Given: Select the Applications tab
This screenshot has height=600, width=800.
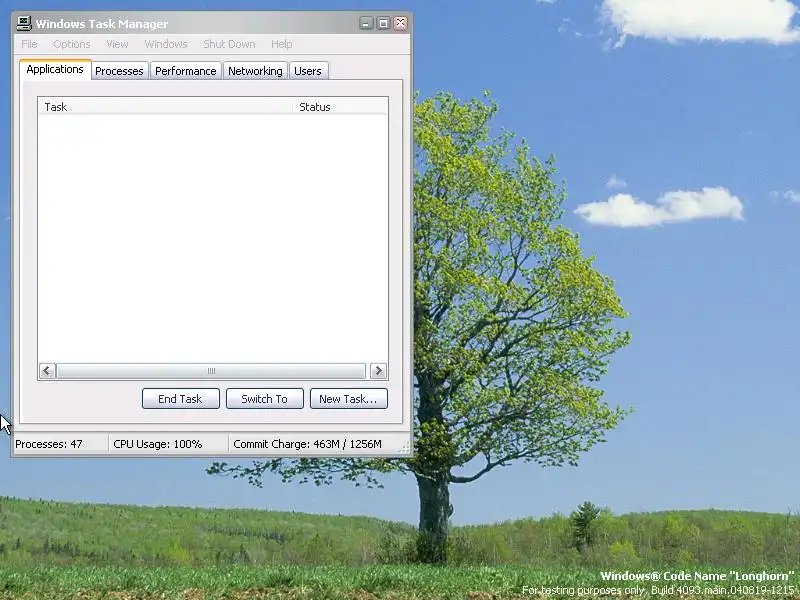Looking at the screenshot, I should coord(55,69).
